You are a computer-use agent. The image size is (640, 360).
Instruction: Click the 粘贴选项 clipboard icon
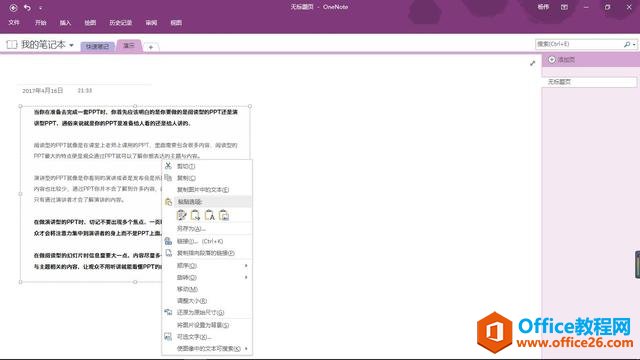tap(168, 202)
